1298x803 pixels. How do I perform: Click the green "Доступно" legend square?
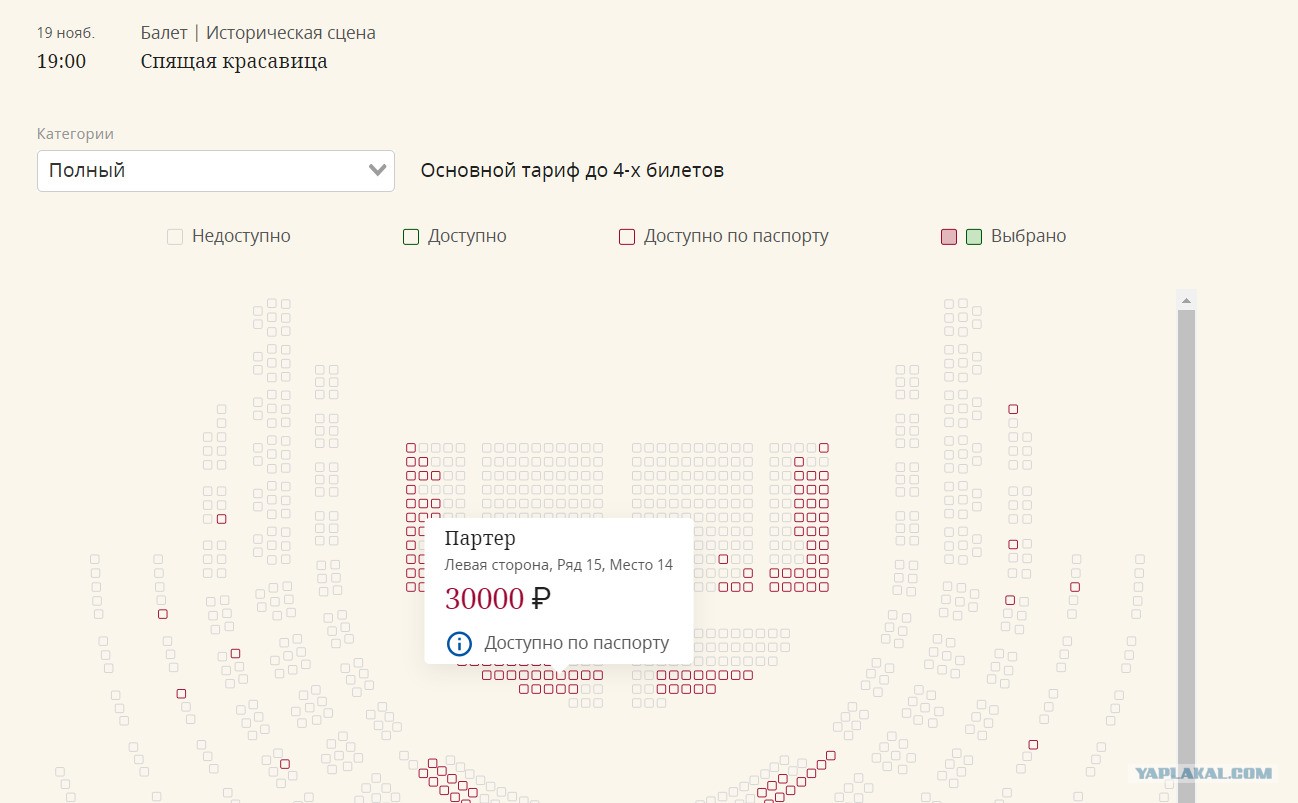click(410, 237)
